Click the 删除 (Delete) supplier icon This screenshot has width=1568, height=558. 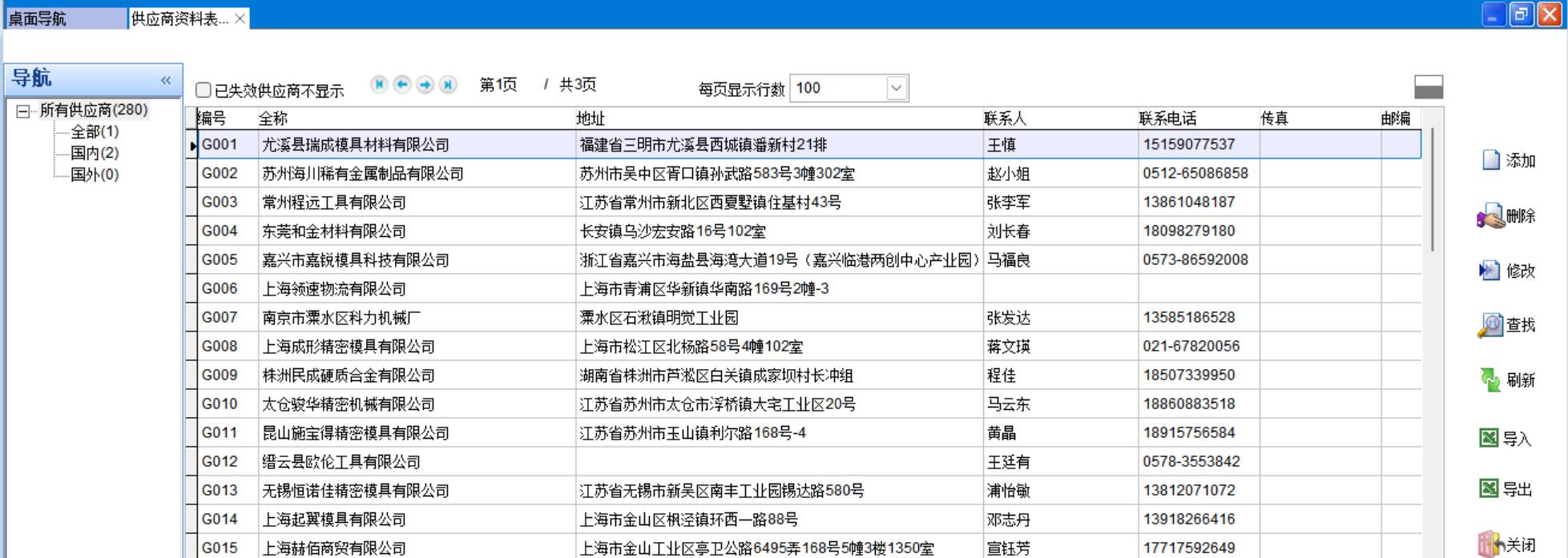click(x=1491, y=216)
